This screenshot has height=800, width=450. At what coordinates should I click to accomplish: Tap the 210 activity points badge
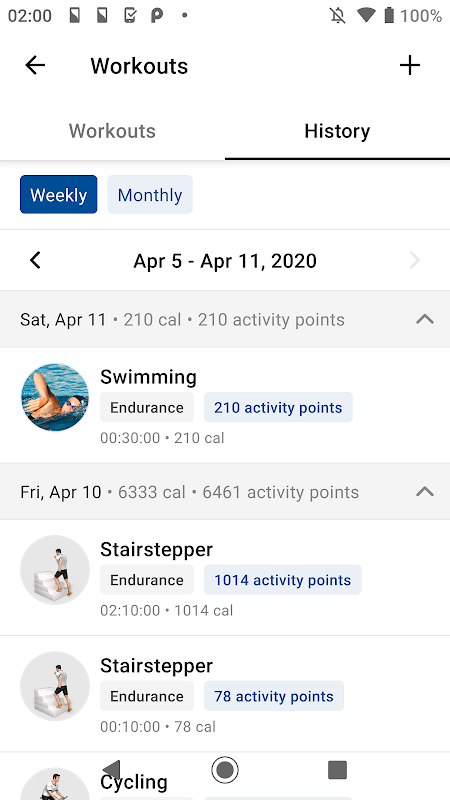pyautogui.click(x=278, y=407)
